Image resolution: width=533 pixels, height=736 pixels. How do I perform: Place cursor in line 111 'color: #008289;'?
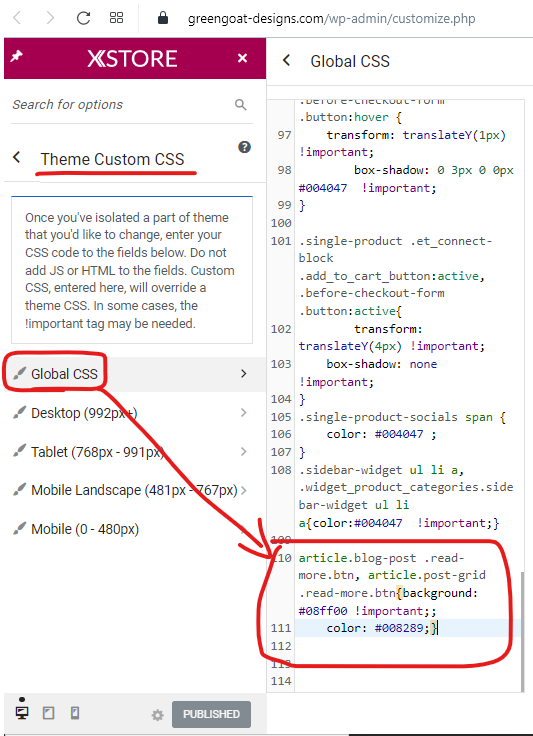pos(381,628)
